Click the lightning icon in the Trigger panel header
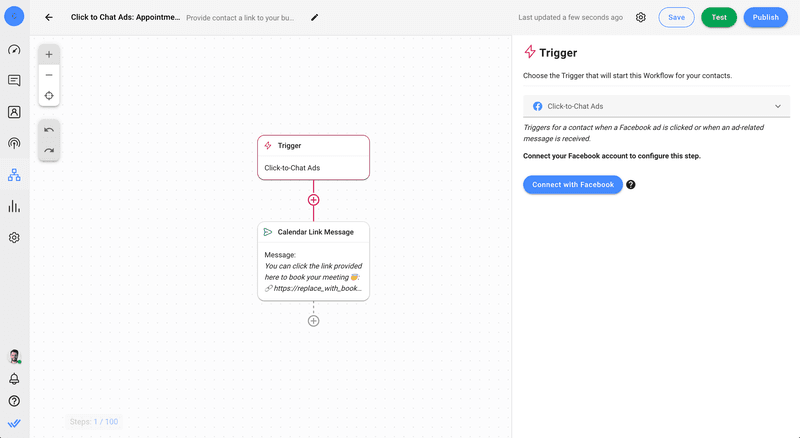This screenshot has height=438, width=800. coord(530,52)
